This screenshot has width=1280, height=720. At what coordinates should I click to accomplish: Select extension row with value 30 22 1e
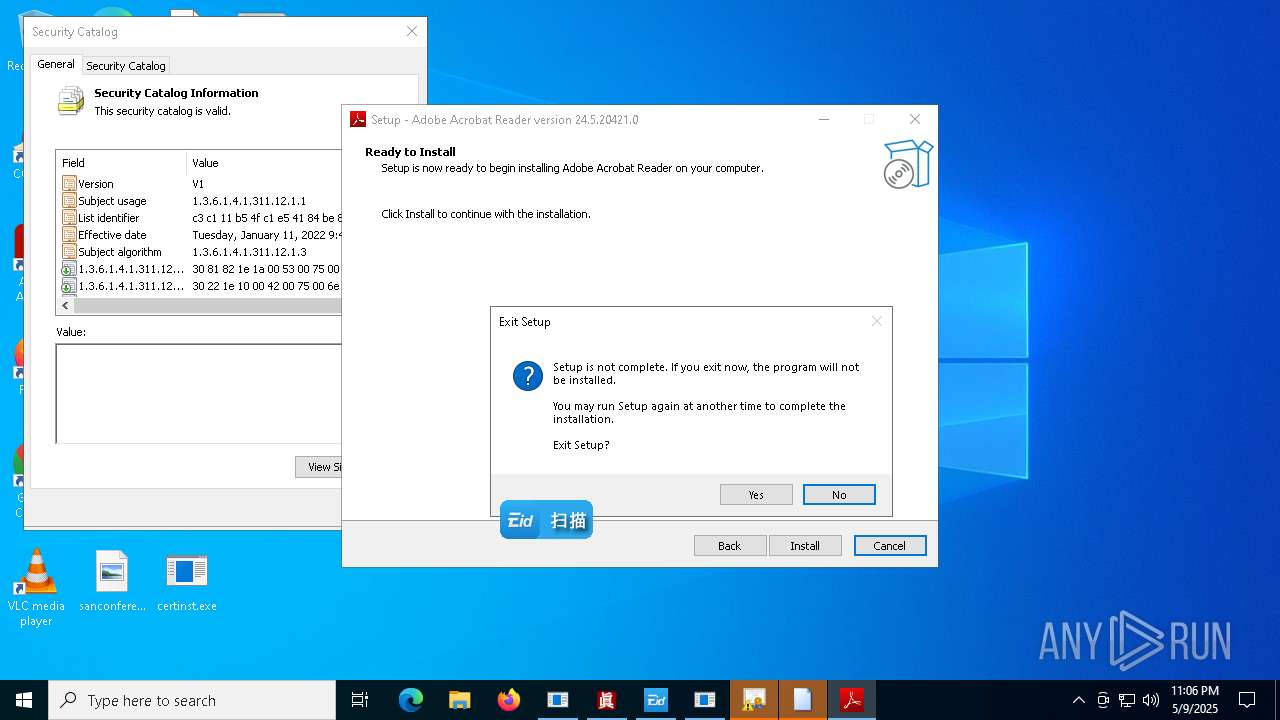[200, 286]
